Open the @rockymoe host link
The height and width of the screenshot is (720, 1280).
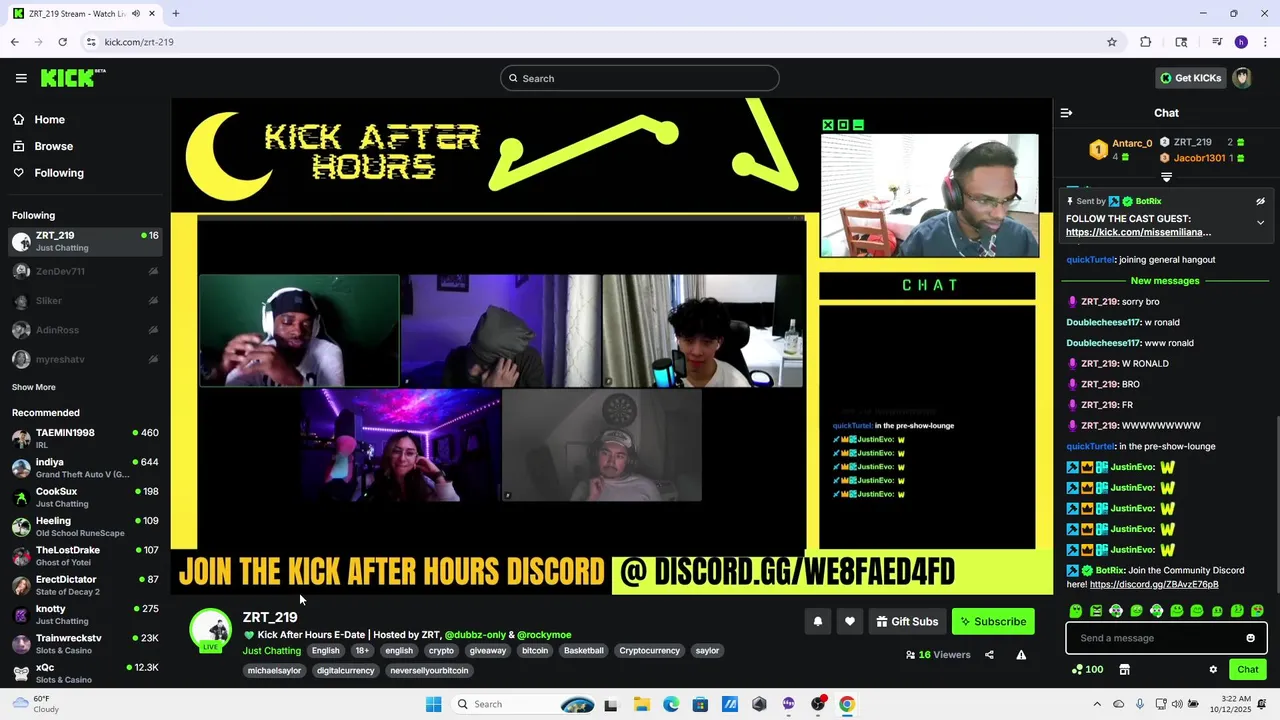[x=544, y=635]
